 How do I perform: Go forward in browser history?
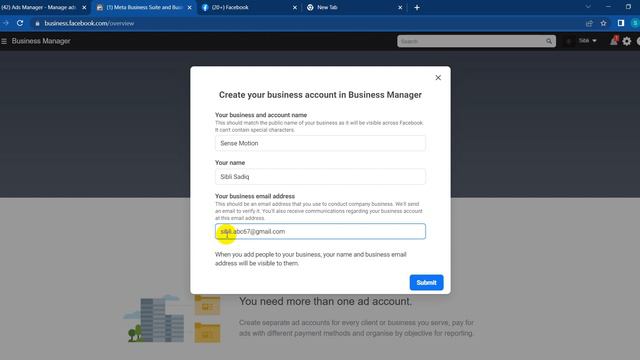click(6, 23)
